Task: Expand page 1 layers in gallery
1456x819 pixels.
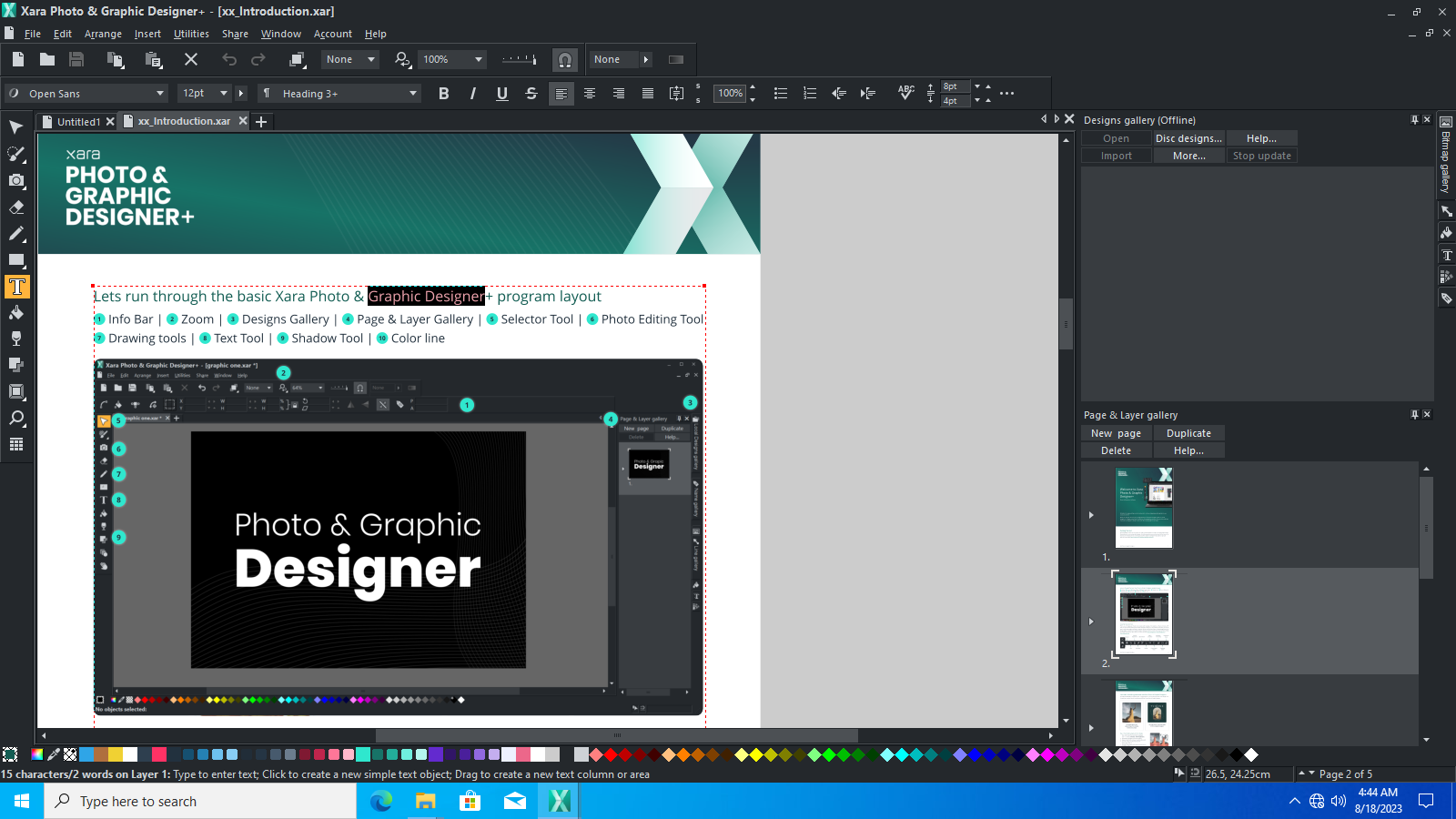Action: [1091, 515]
